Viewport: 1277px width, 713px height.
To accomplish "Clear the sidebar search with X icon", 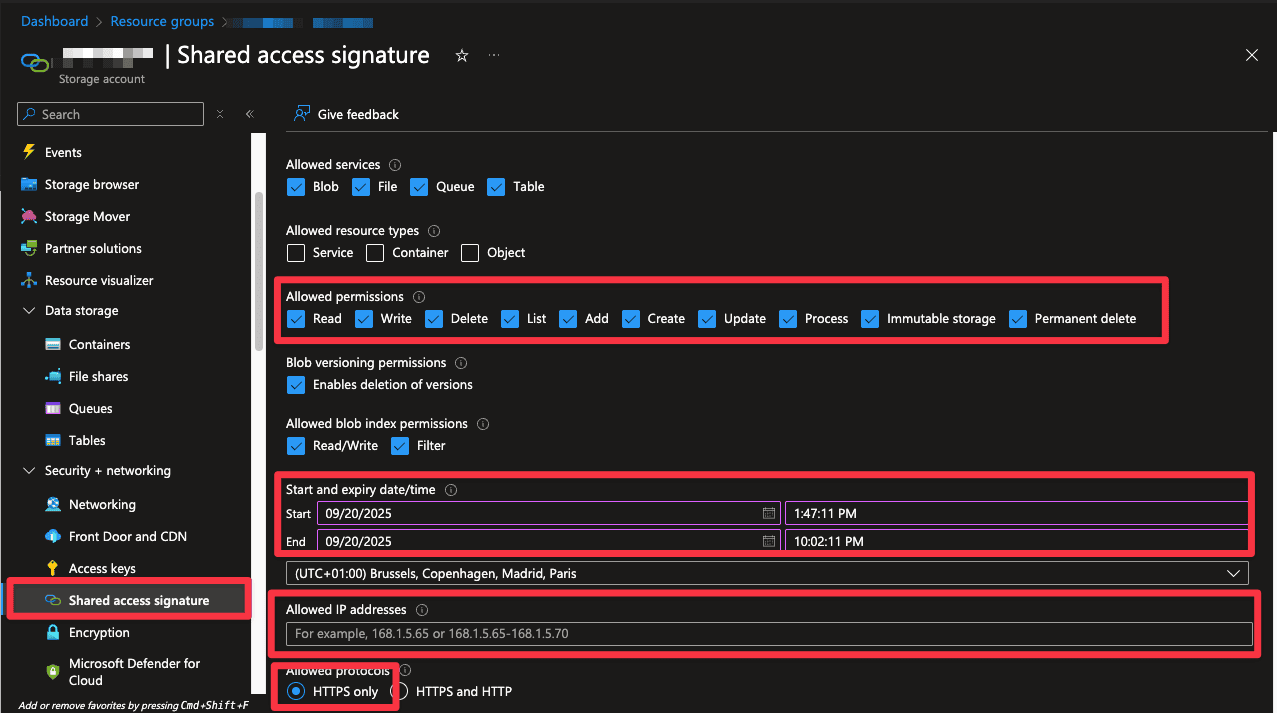I will coord(220,114).
